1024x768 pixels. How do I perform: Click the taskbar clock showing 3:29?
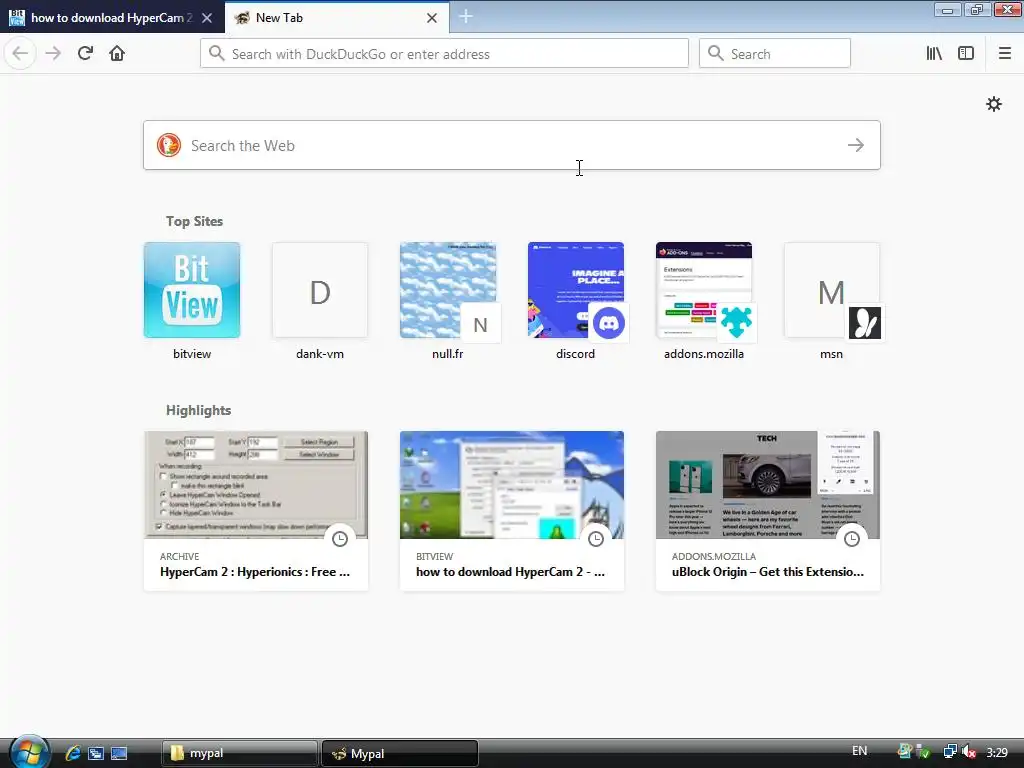point(997,753)
